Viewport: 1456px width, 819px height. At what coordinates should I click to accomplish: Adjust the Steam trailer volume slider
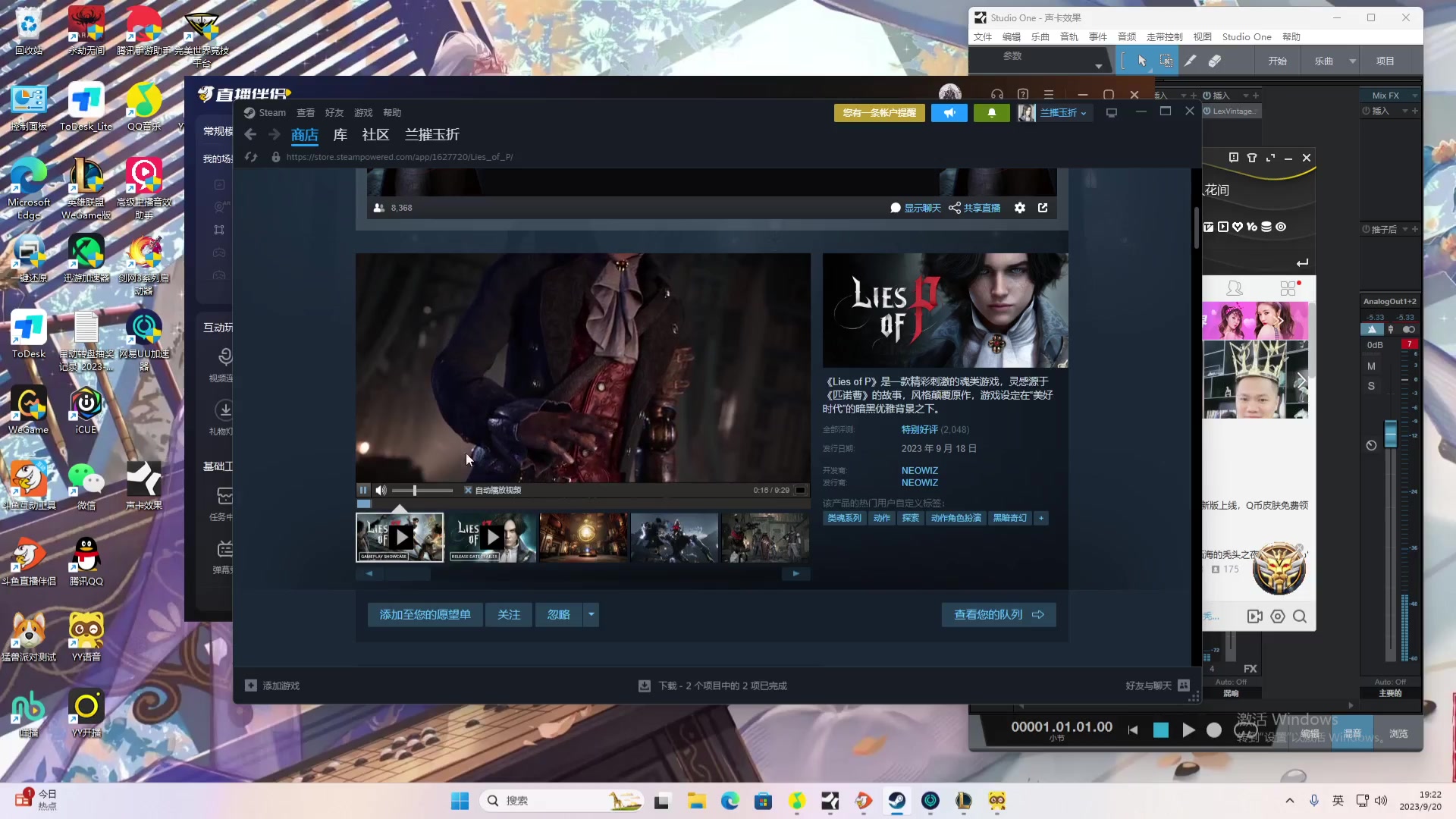pyautogui.click(x=422, y=491)
